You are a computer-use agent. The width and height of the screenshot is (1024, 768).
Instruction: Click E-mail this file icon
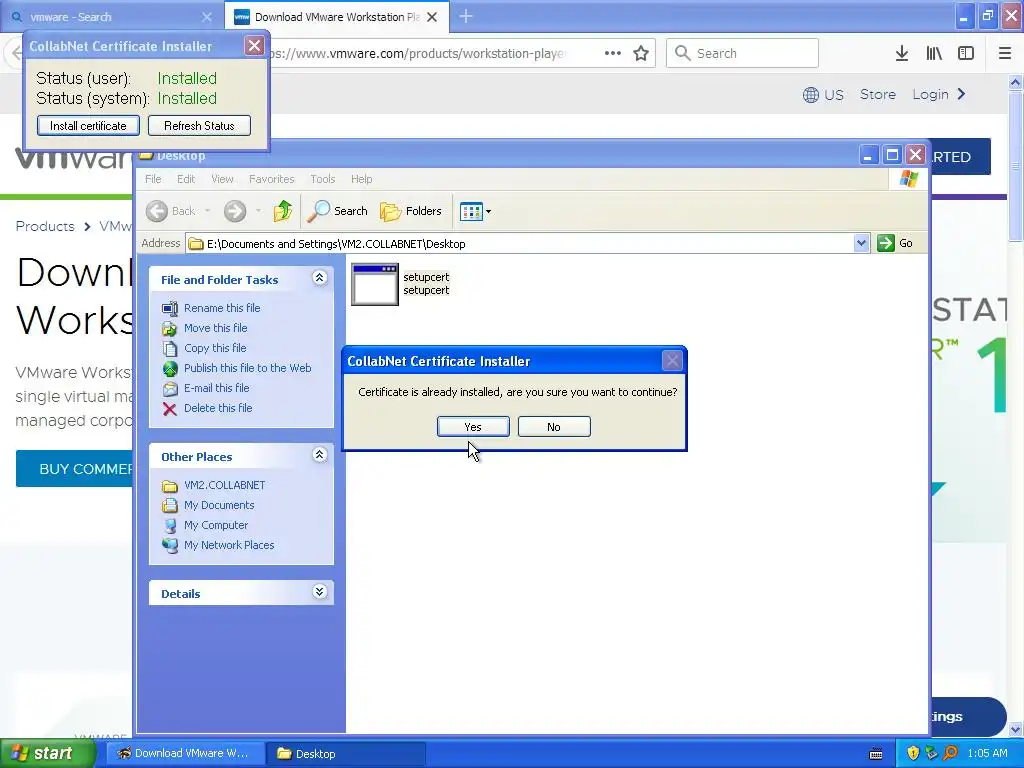click(170, 389)
